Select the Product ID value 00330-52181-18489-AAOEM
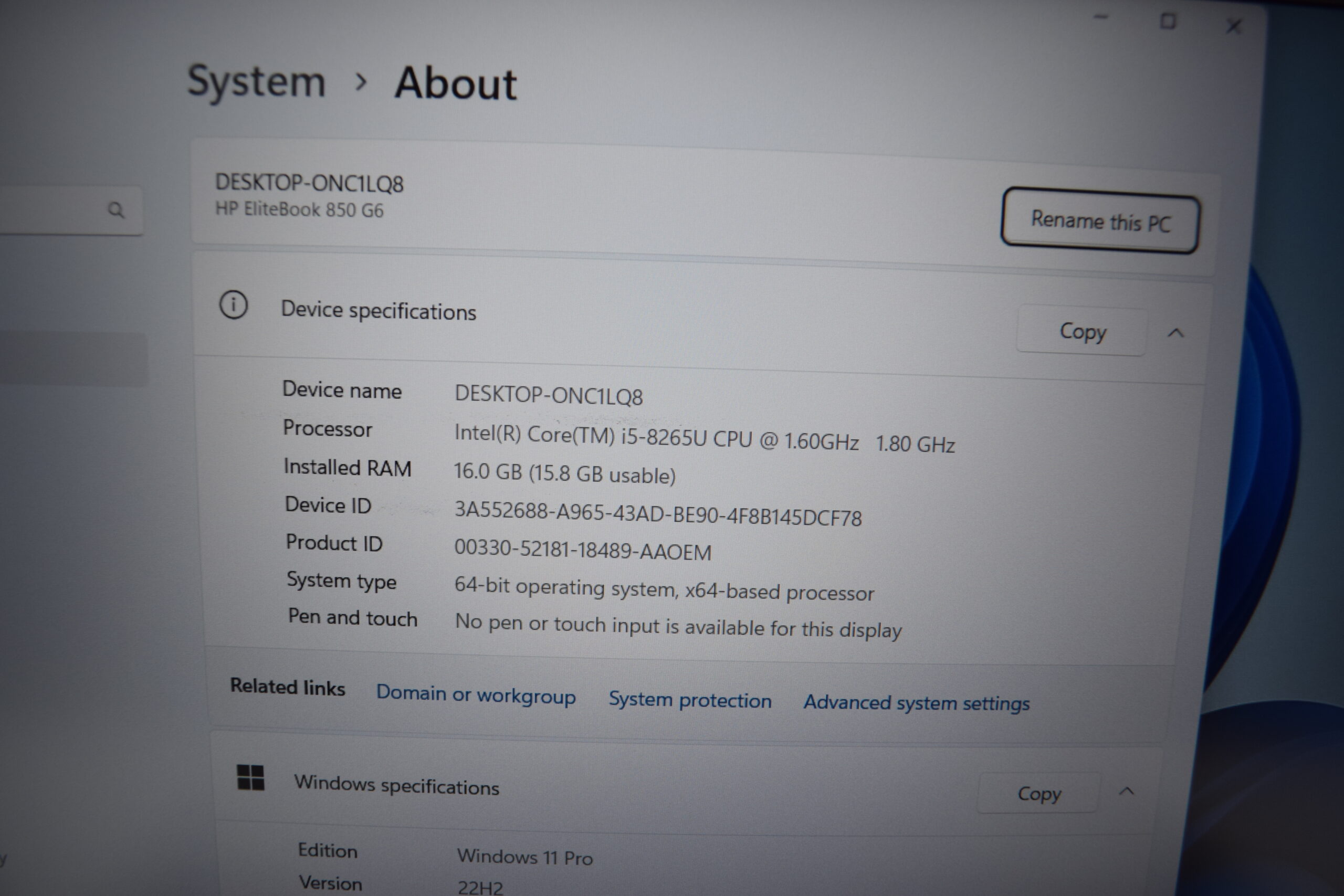Viewport: 1344px width, 896px height. coord(582,550)
